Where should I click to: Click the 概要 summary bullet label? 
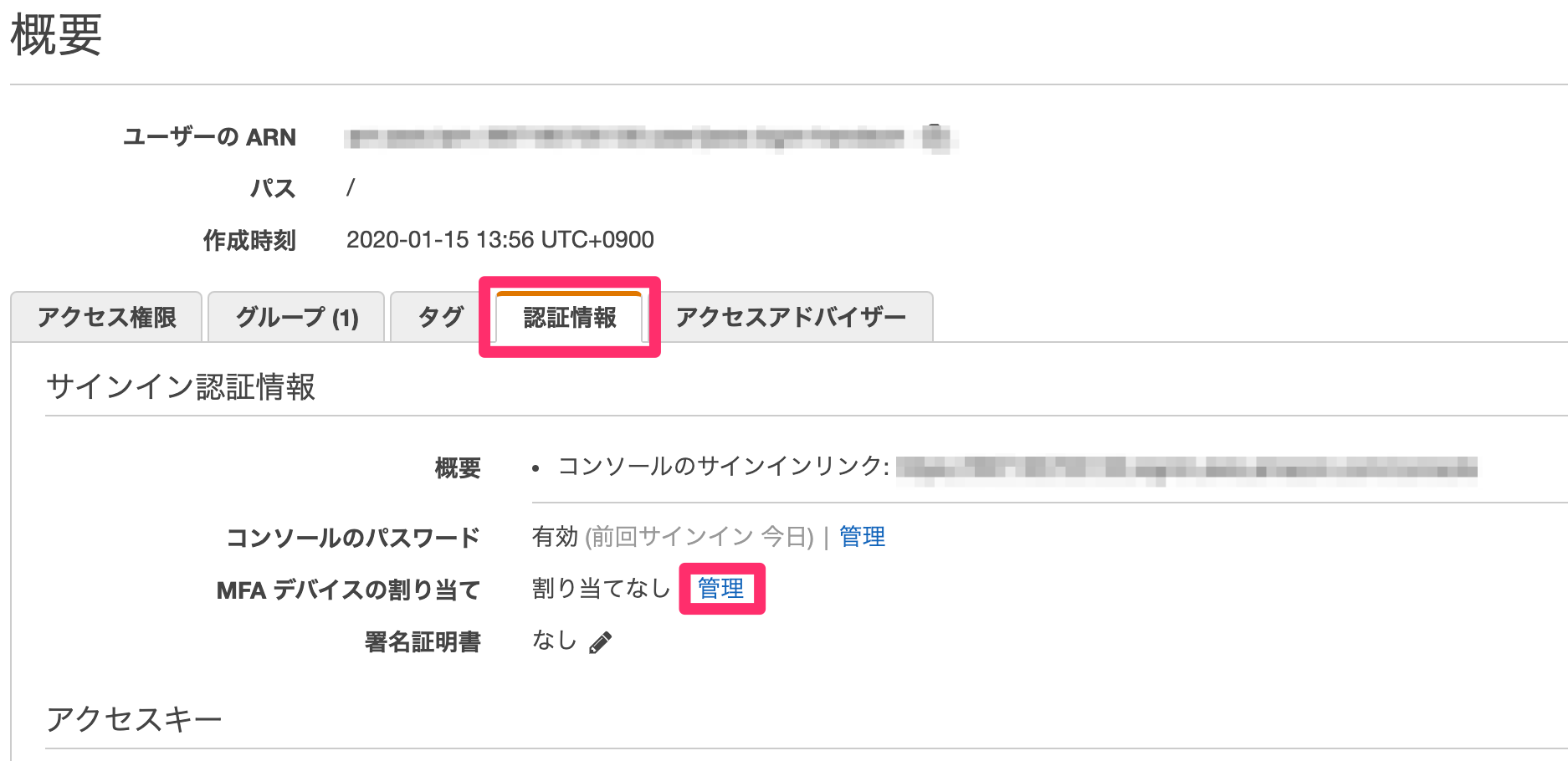455,468
